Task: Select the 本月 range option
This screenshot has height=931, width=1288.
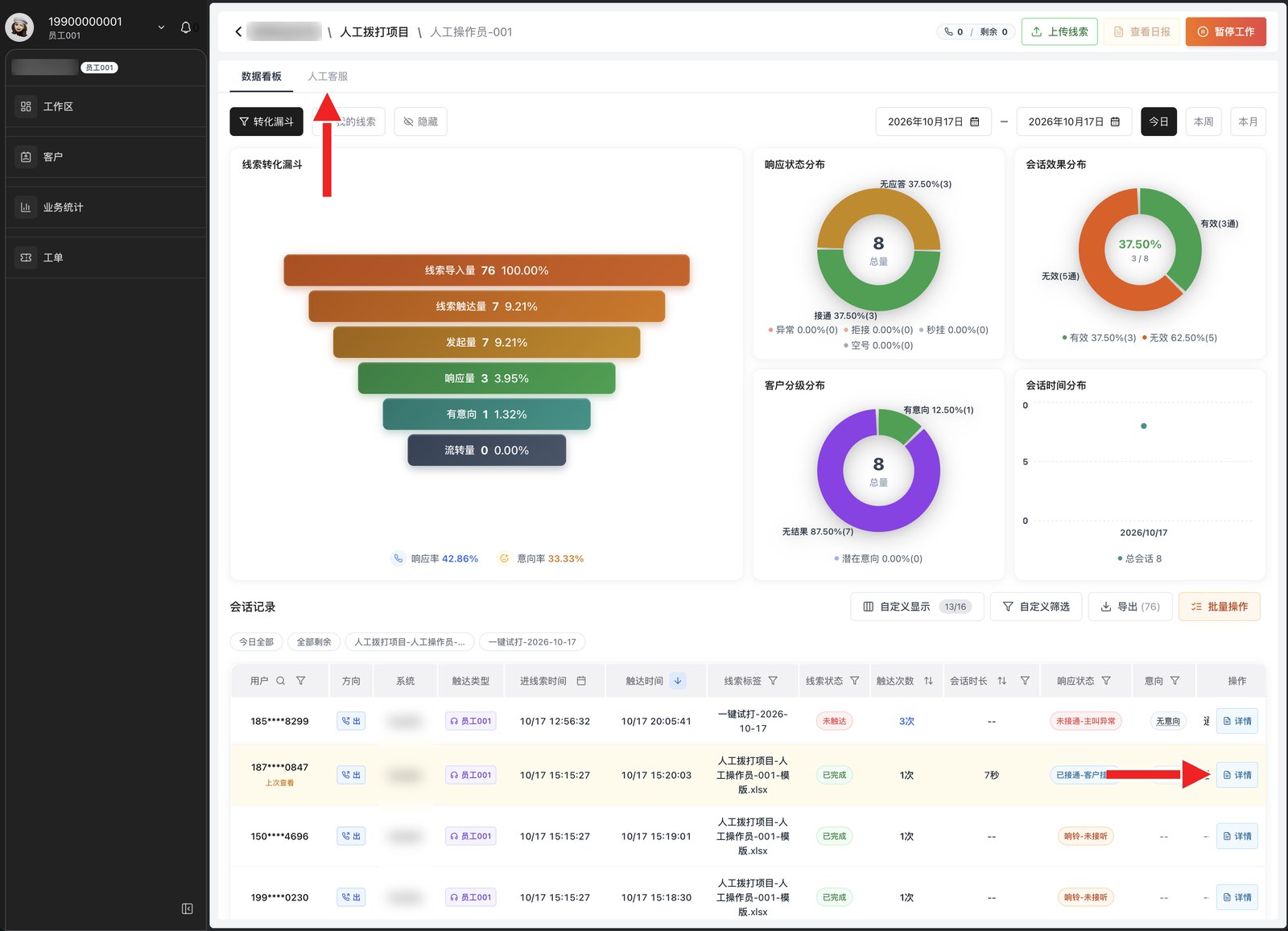Action: coord(1248,122)
